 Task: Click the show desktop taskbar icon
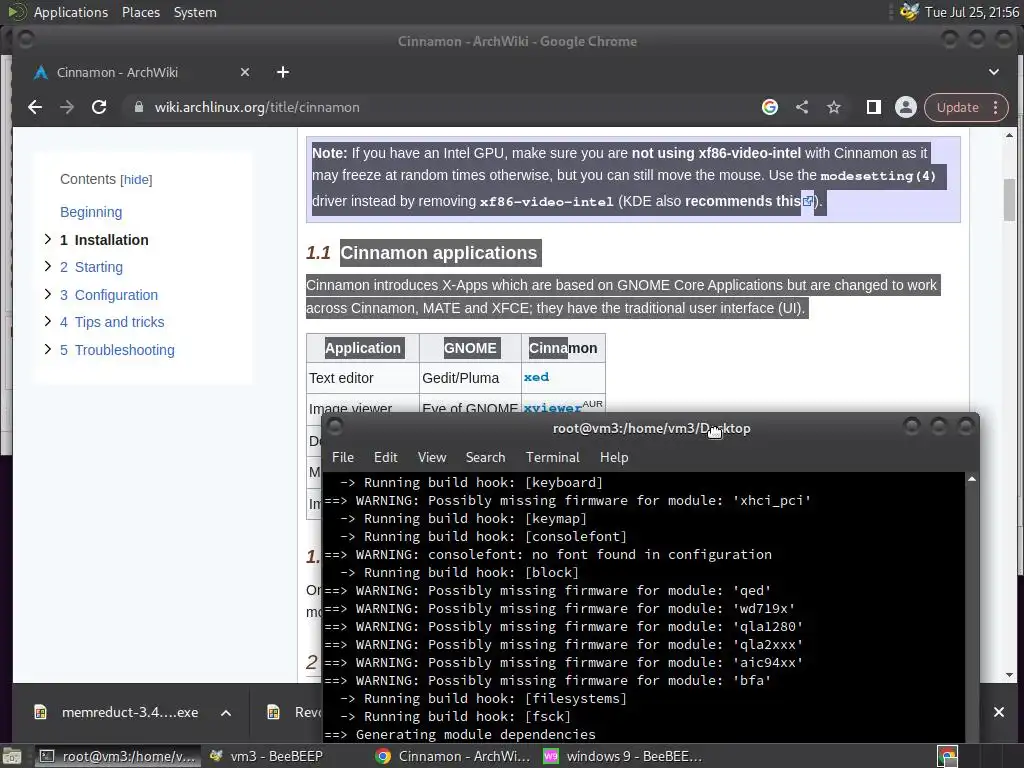coord(12,756)
